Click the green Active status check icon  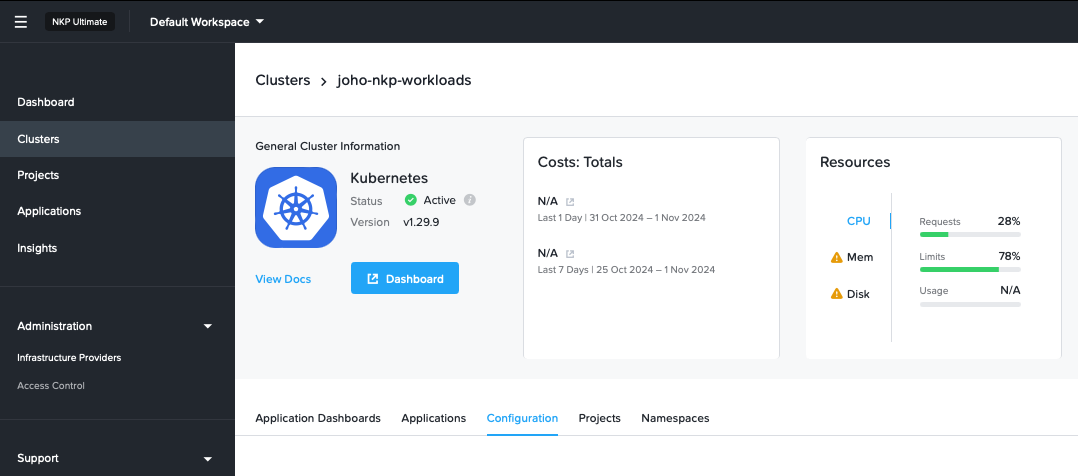pyautogui.click(x=410, y=200)
